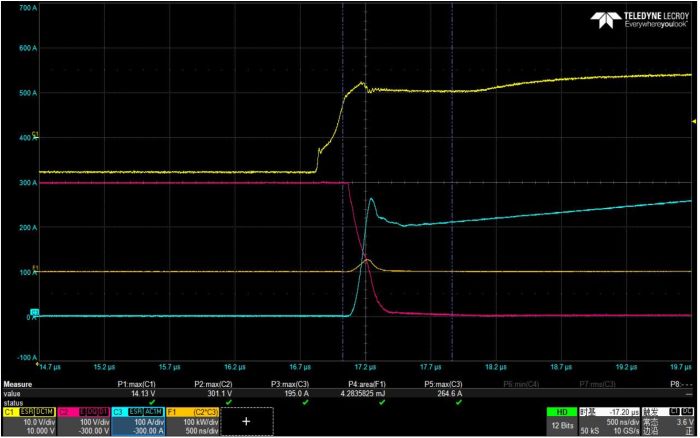The image size is (700, 438).
Task: Open the P2:max(C2) measurement column
Action: (x=213, y=388)
